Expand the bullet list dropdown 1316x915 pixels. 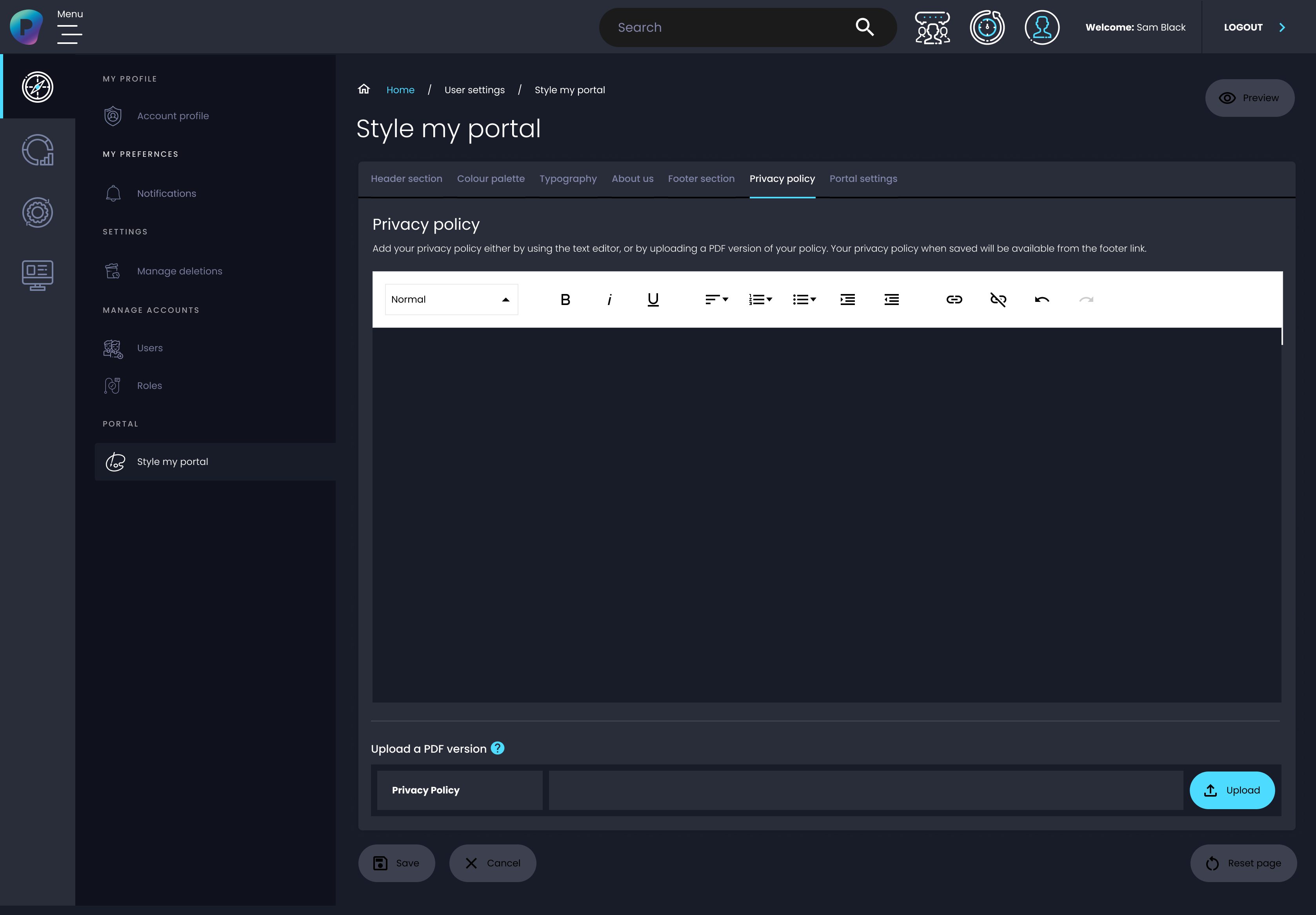pyautogui.click(x=804, y=300)
